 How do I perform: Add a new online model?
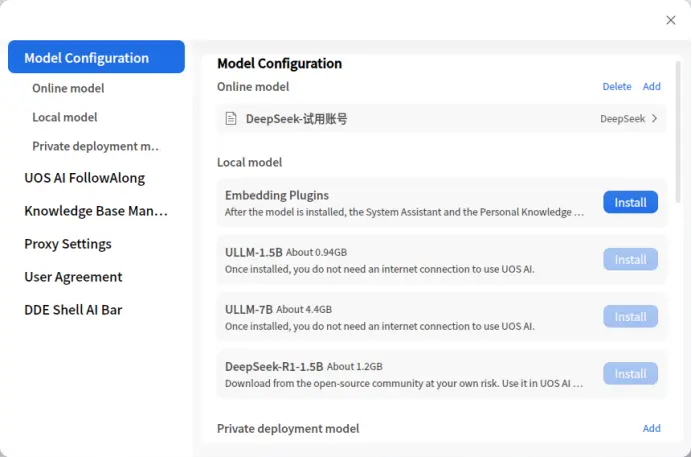pos(651,86)
